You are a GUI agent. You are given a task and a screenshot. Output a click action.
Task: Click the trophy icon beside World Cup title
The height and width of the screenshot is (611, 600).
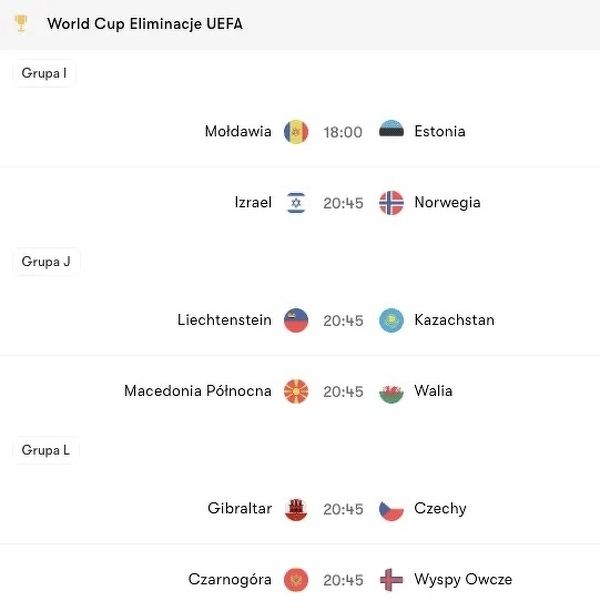(22, 23)
